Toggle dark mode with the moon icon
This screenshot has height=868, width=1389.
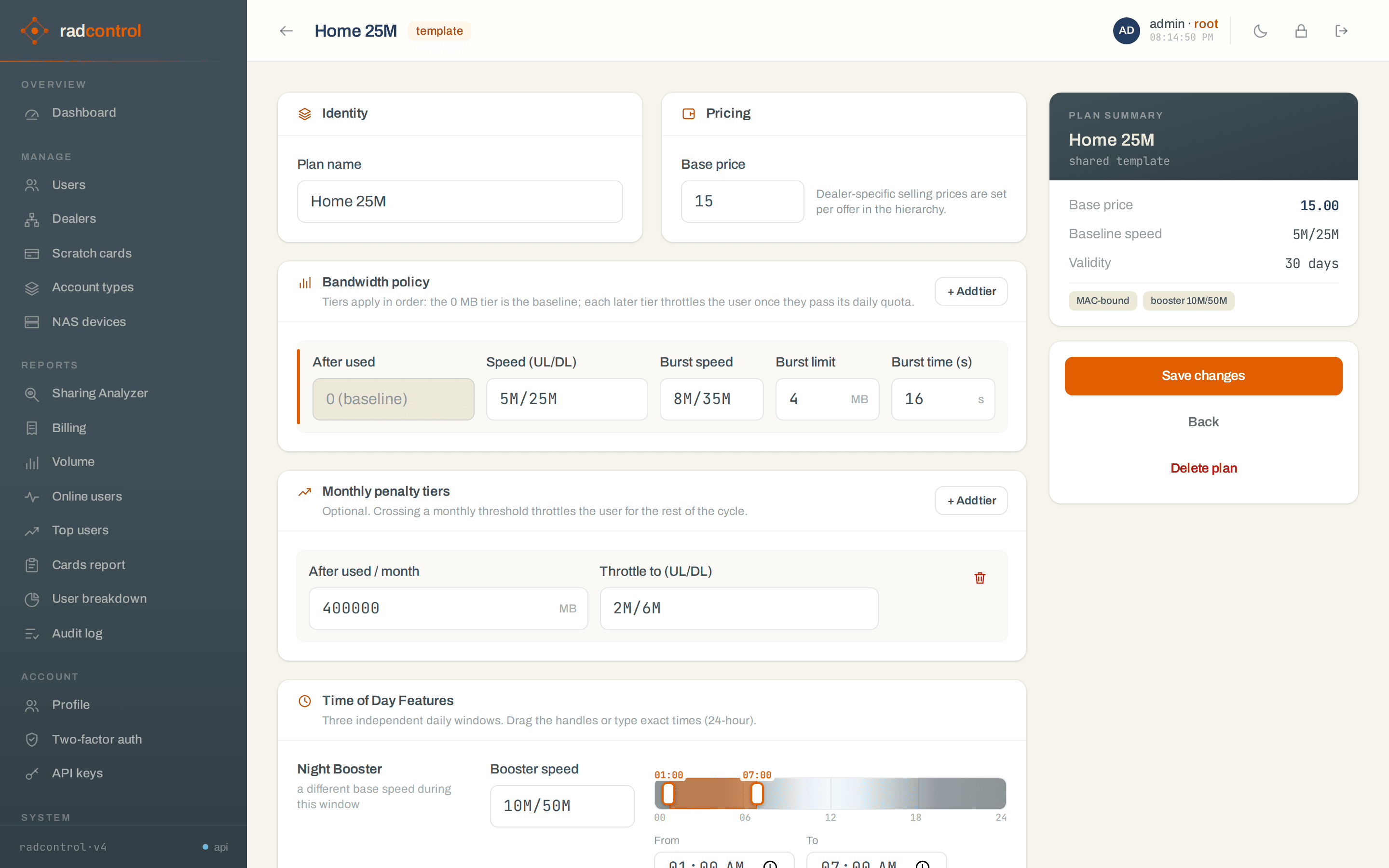1260,31
